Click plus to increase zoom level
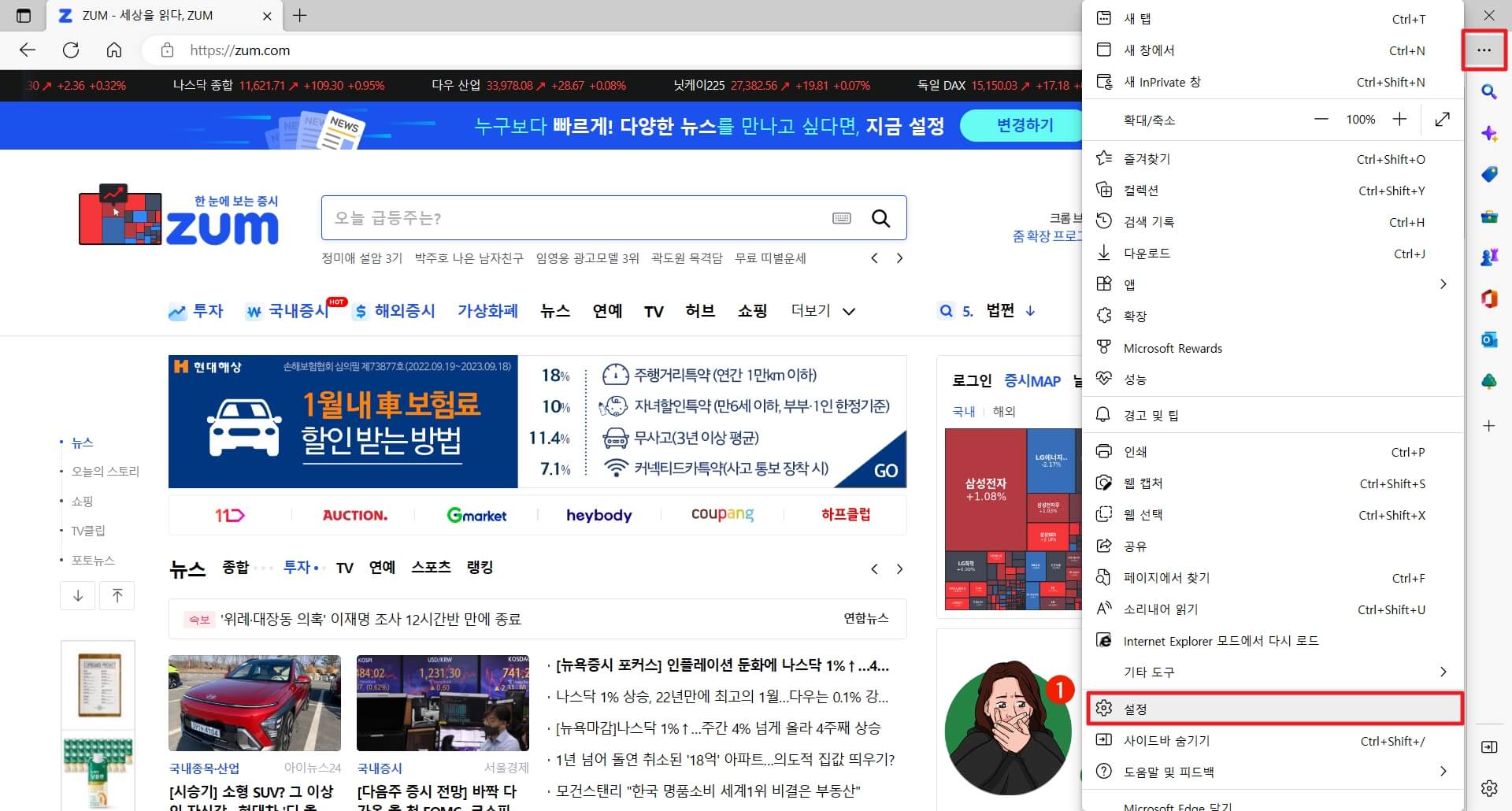 [x=1399, y=119]
